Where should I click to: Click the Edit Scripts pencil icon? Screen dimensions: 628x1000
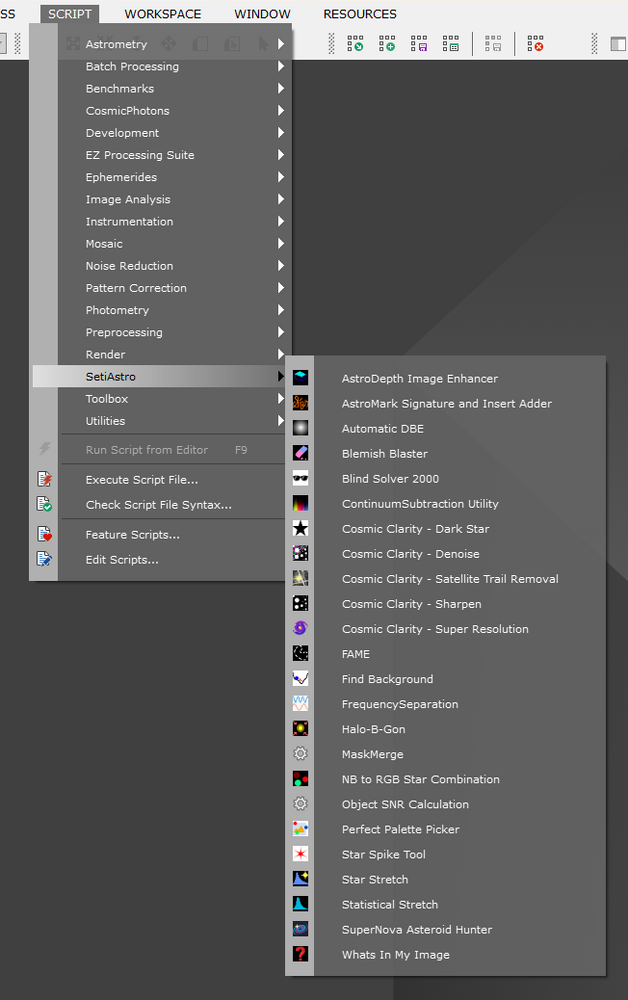44,559
